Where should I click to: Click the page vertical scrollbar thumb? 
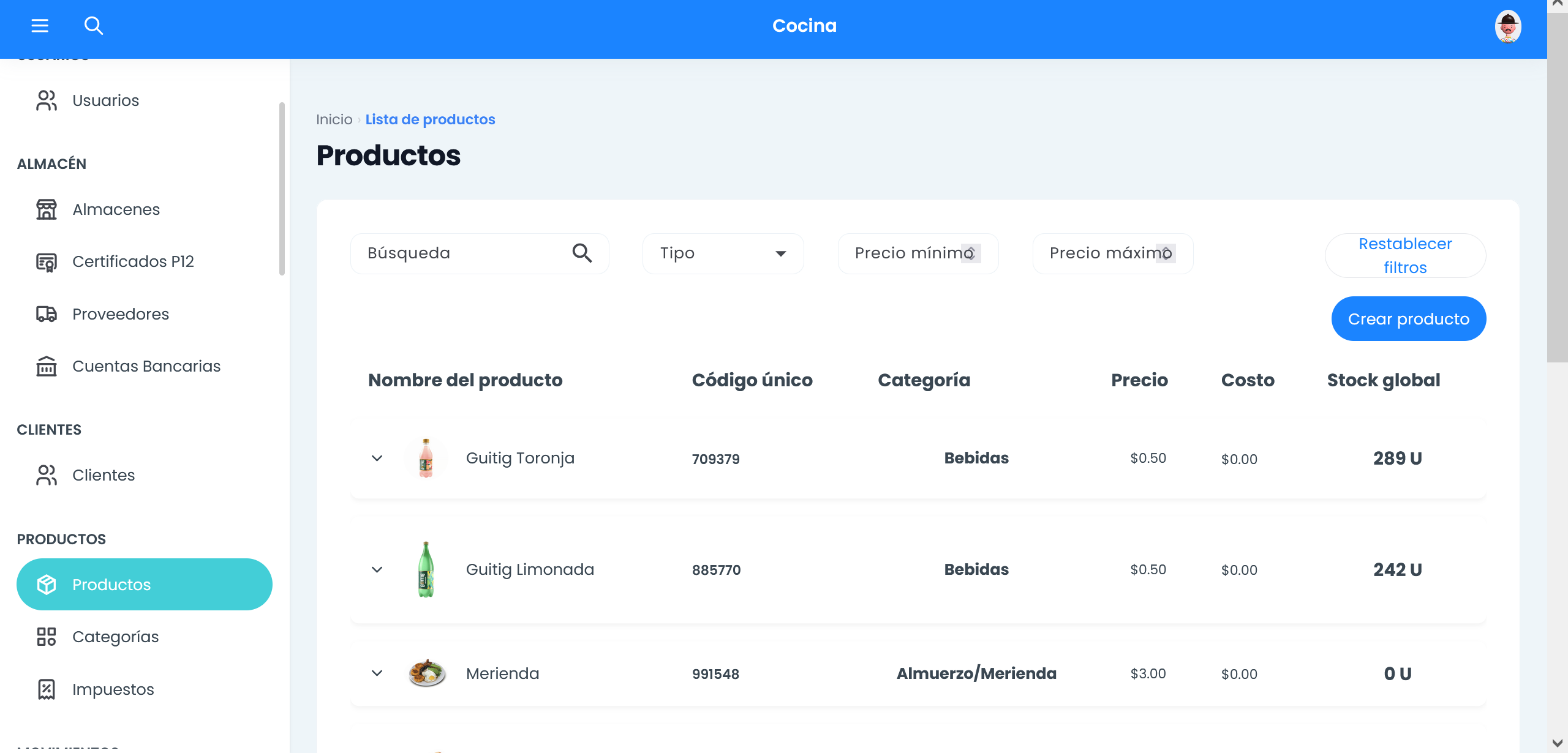[x=1557, y=187]
